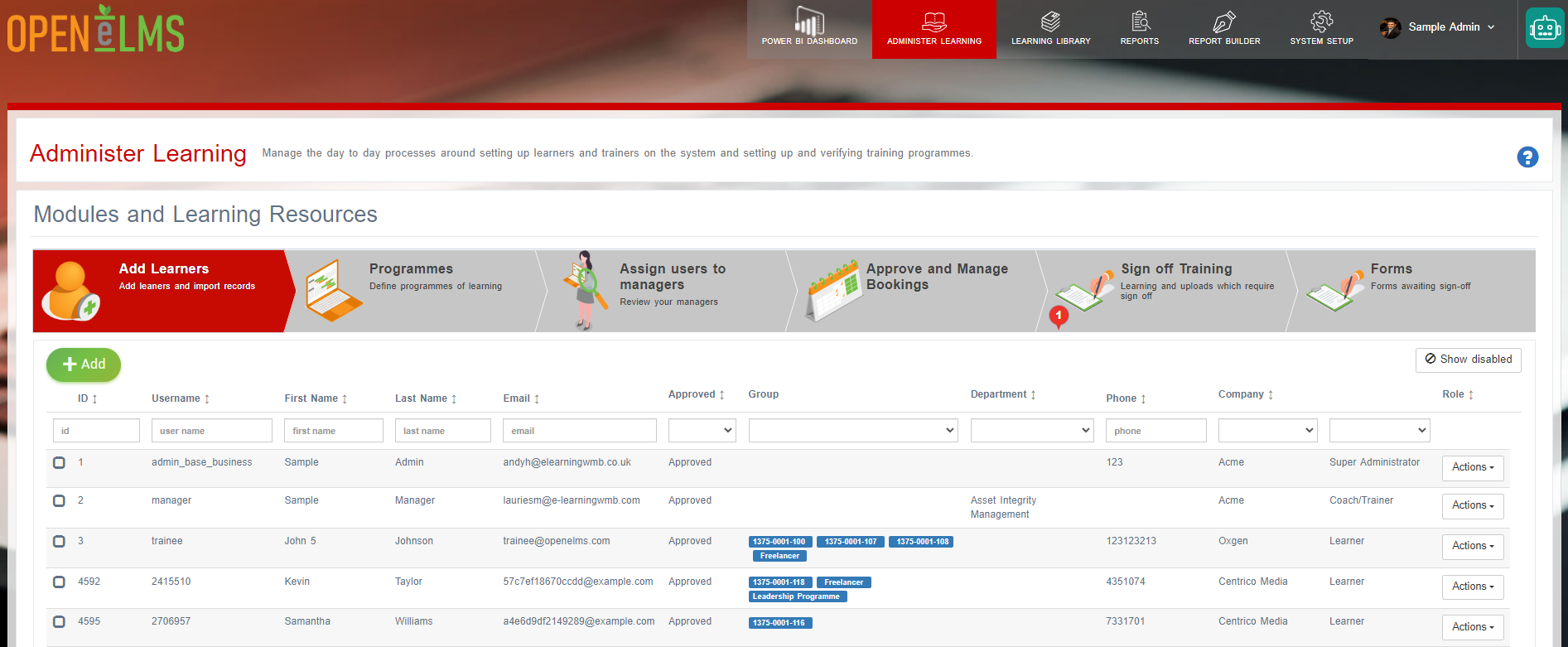
Task: Tick checkbox for Samantha Williams row
Action: click(x=59, y=621)
